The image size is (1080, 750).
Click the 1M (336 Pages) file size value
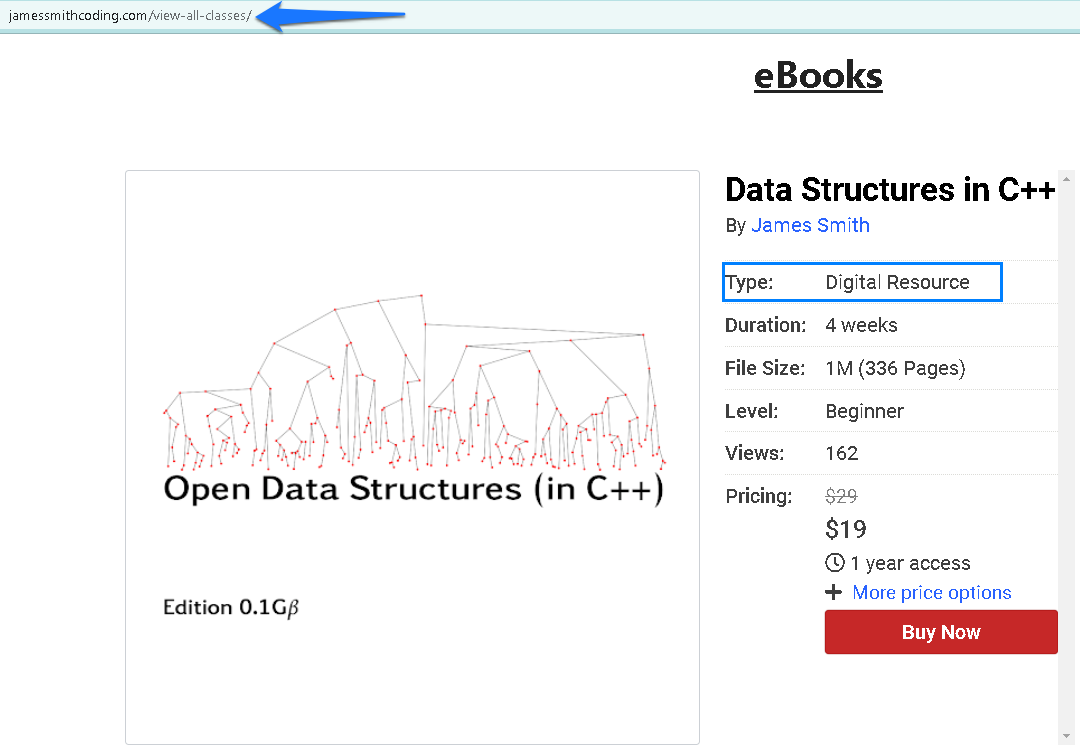coord(895,368)
